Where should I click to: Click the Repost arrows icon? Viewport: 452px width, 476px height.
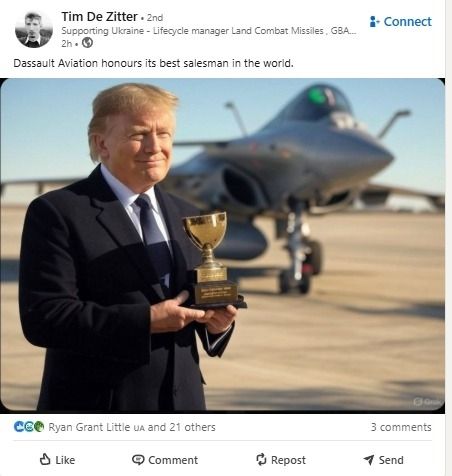261,459
